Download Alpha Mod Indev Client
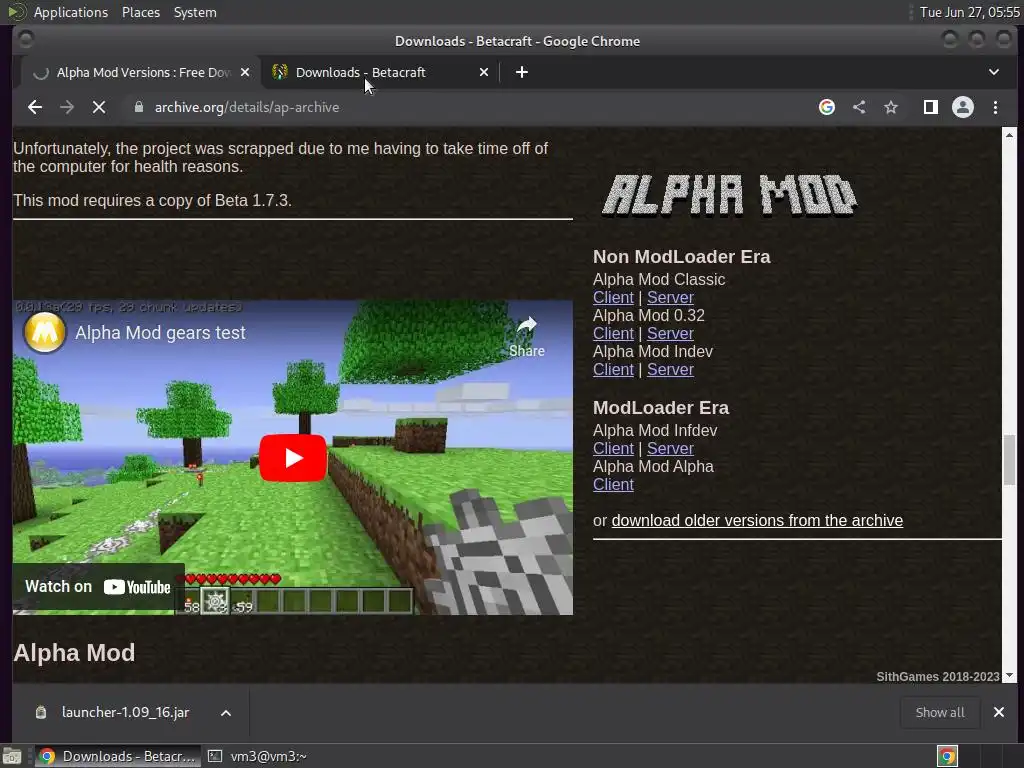This screenshot has width=1024, height=768. [613, 369]
